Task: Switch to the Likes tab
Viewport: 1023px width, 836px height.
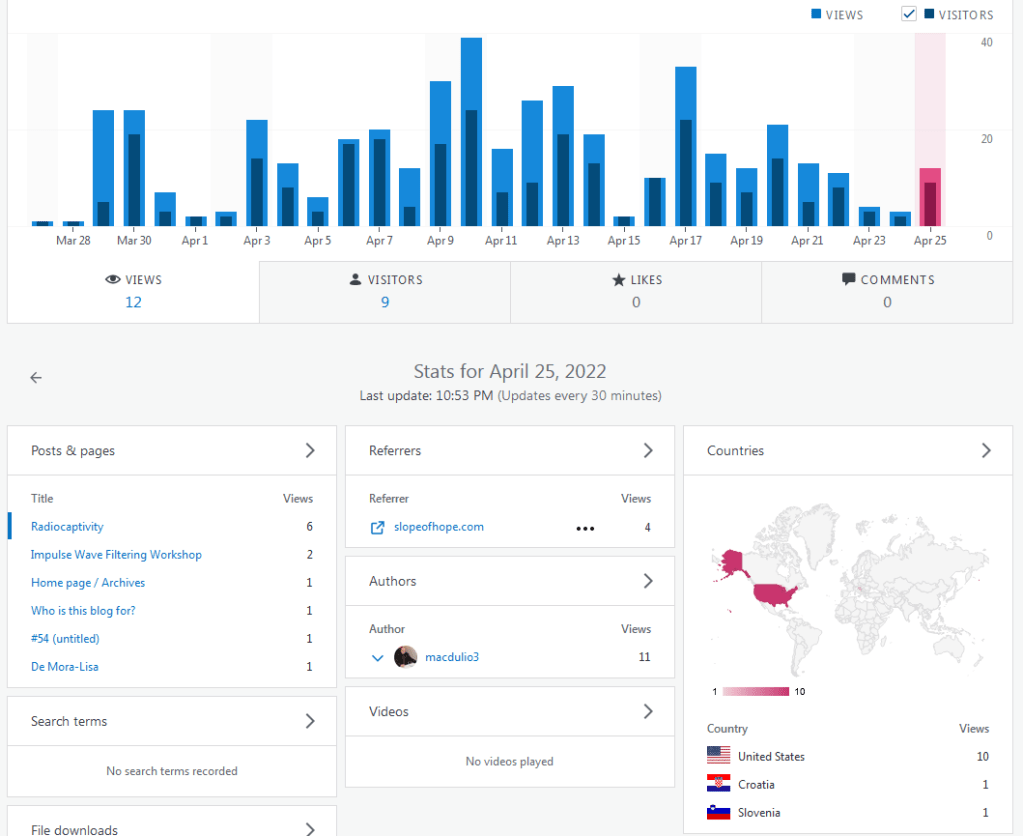Action: pyautogui.click(x=636, y=291)
